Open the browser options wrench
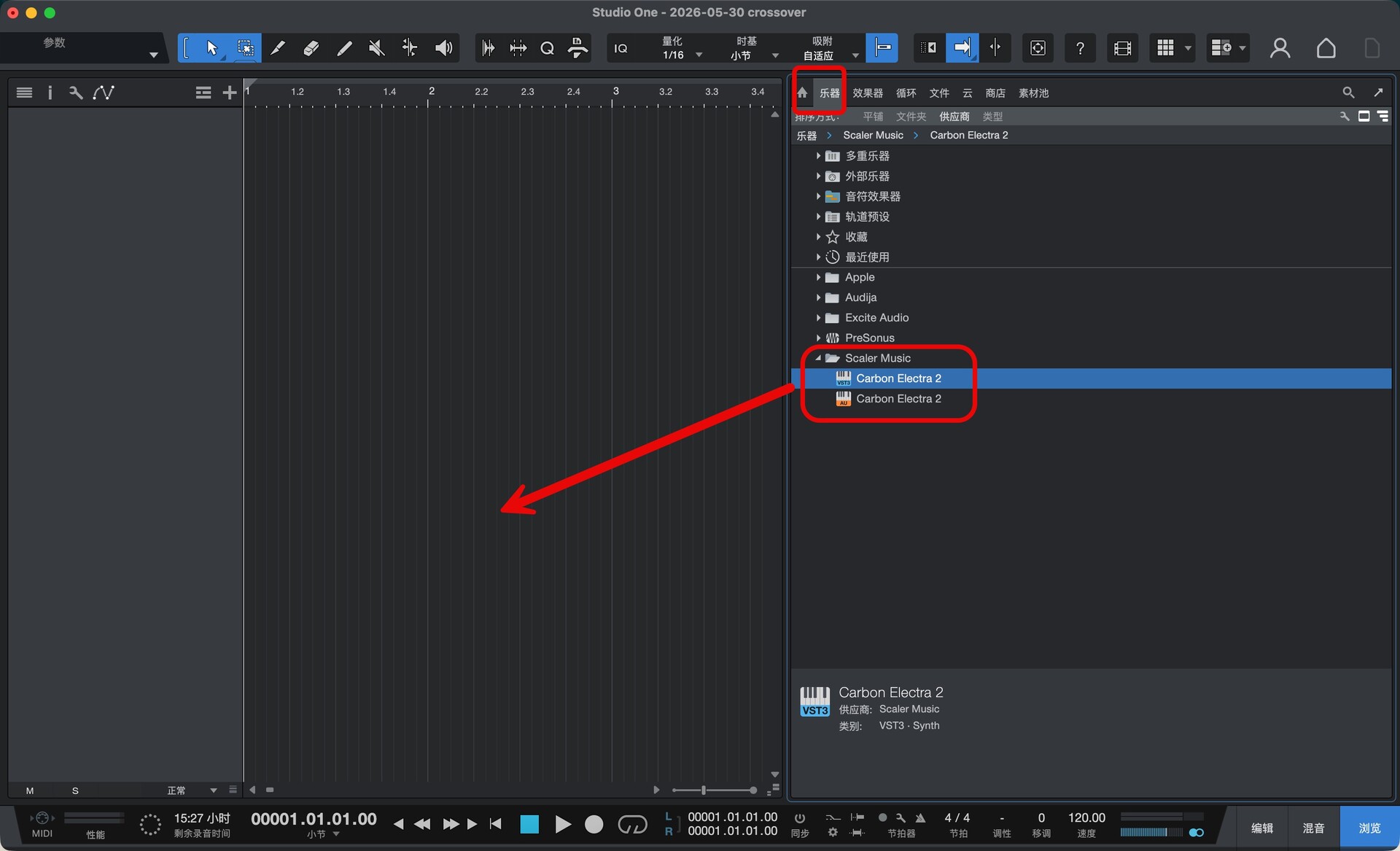 click(1345, 116)
